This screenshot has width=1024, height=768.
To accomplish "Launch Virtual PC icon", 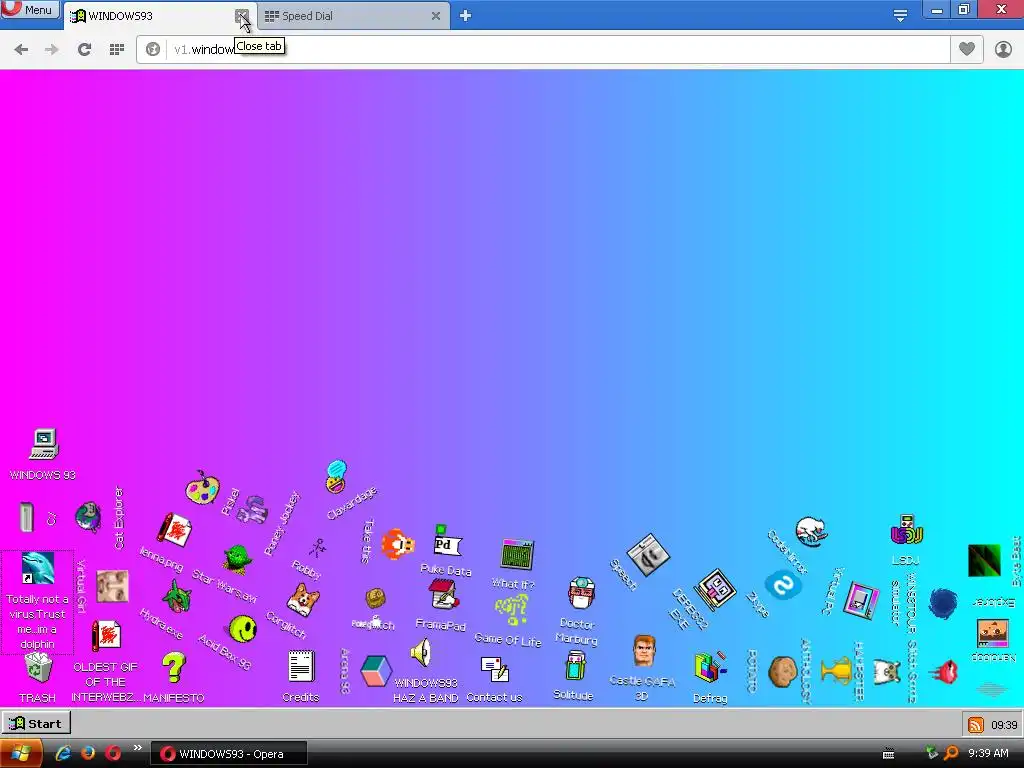I will pyautogui.click(x=861, y=600).
